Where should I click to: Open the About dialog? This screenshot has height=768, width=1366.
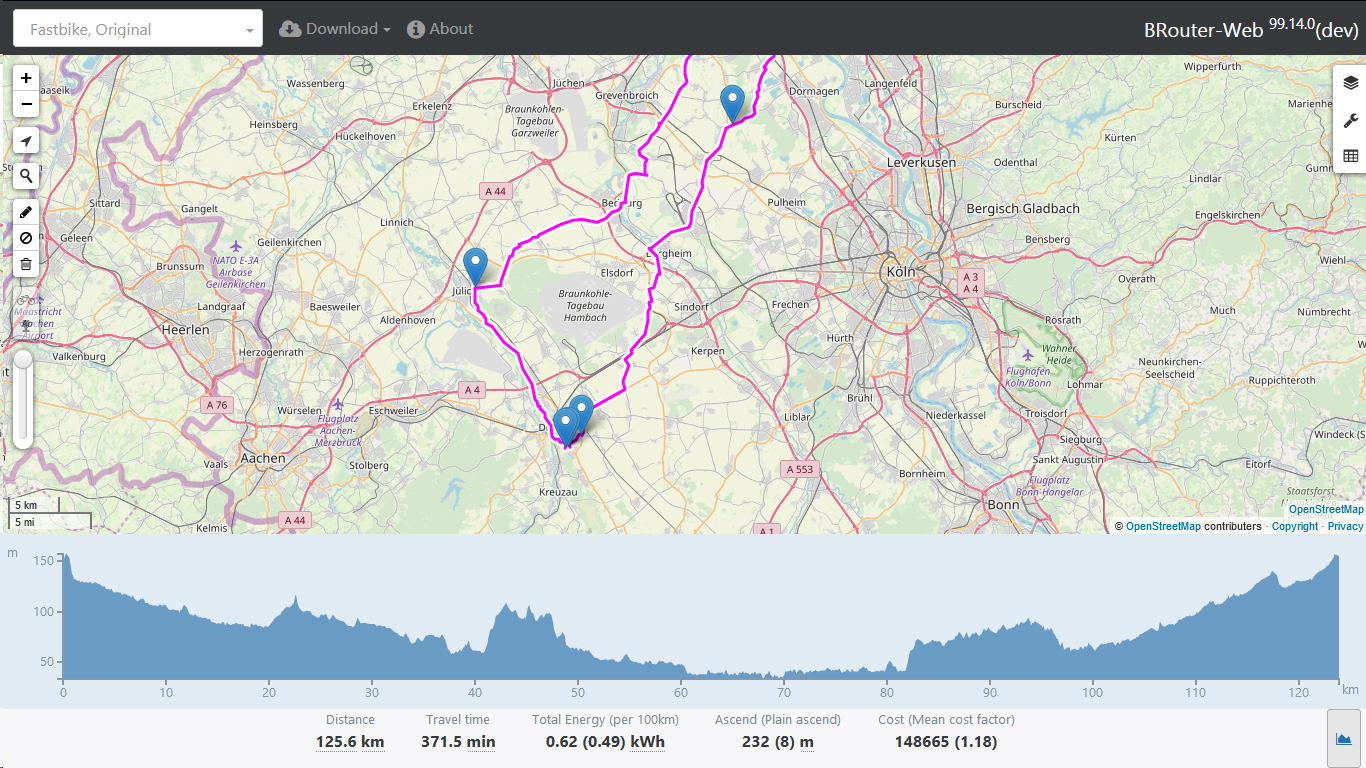[440, 29]
